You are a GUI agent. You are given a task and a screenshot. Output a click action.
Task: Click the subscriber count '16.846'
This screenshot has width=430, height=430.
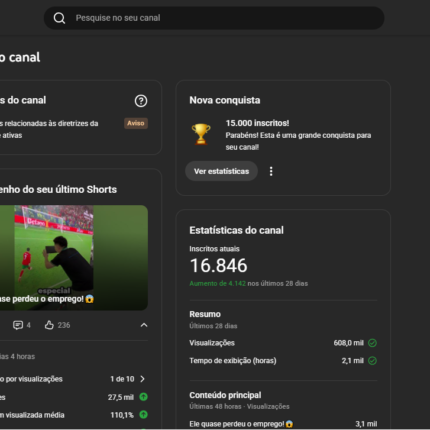point(218,266)
